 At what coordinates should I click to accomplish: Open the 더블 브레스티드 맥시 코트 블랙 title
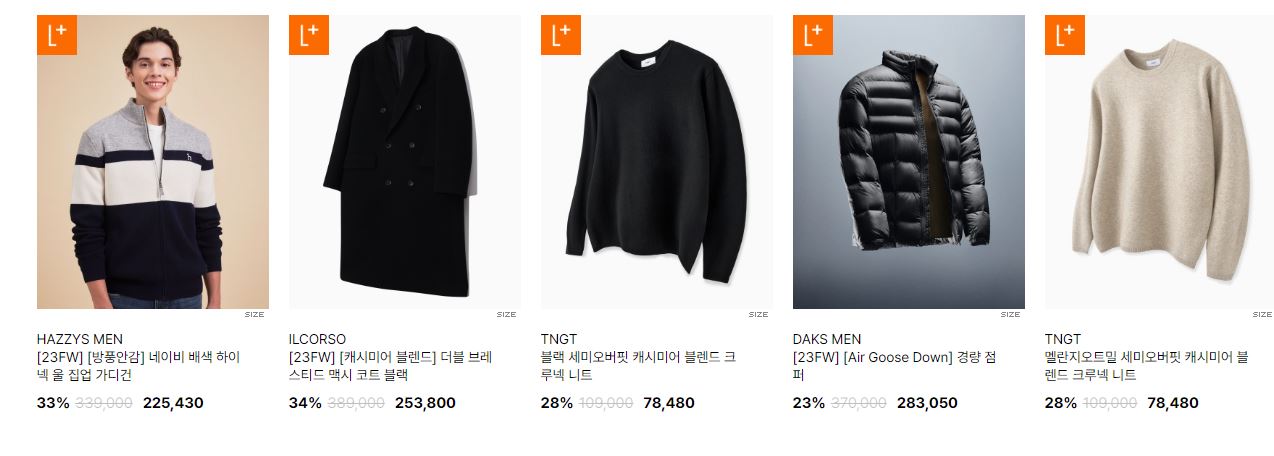coord(391,366)
